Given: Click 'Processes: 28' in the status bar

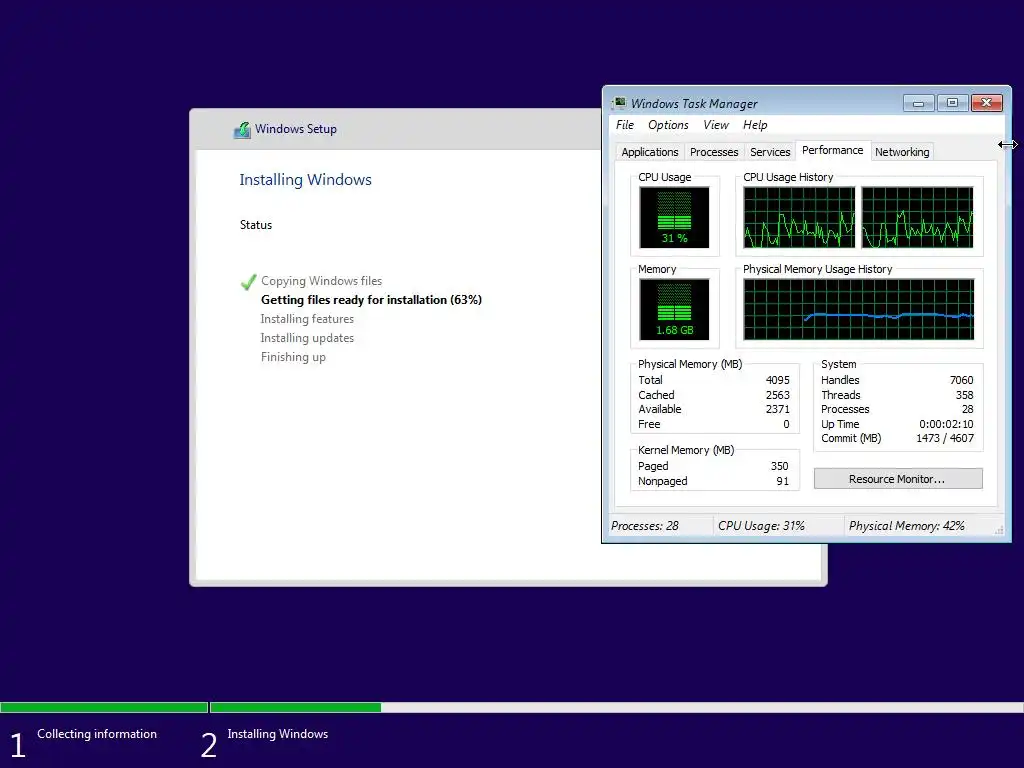Looking at the screenshot, I should (x=645, y=526).
